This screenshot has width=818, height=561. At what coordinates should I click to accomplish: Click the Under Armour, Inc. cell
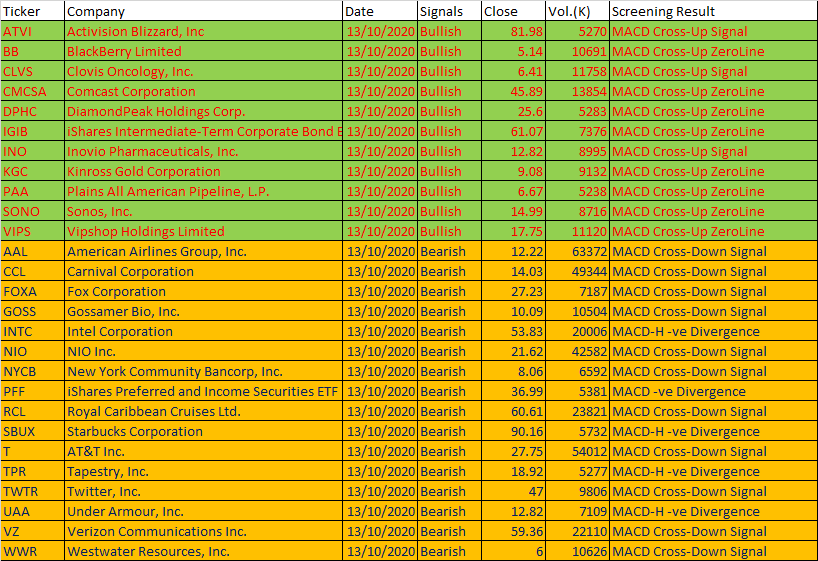(x=203, y=511)
